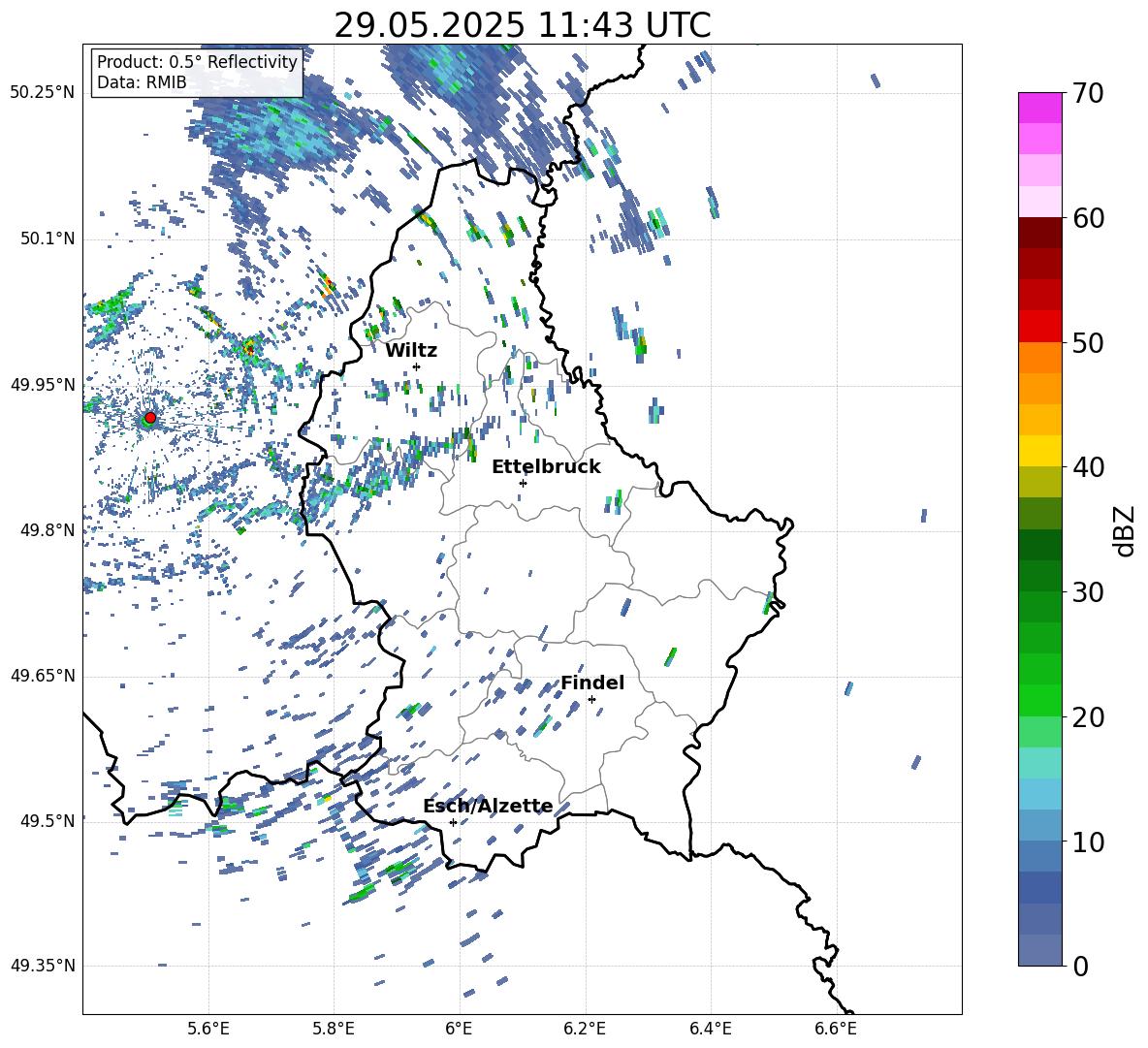Click the 49.5°N latitude label

pyautogui.click(x=49, y=821)
